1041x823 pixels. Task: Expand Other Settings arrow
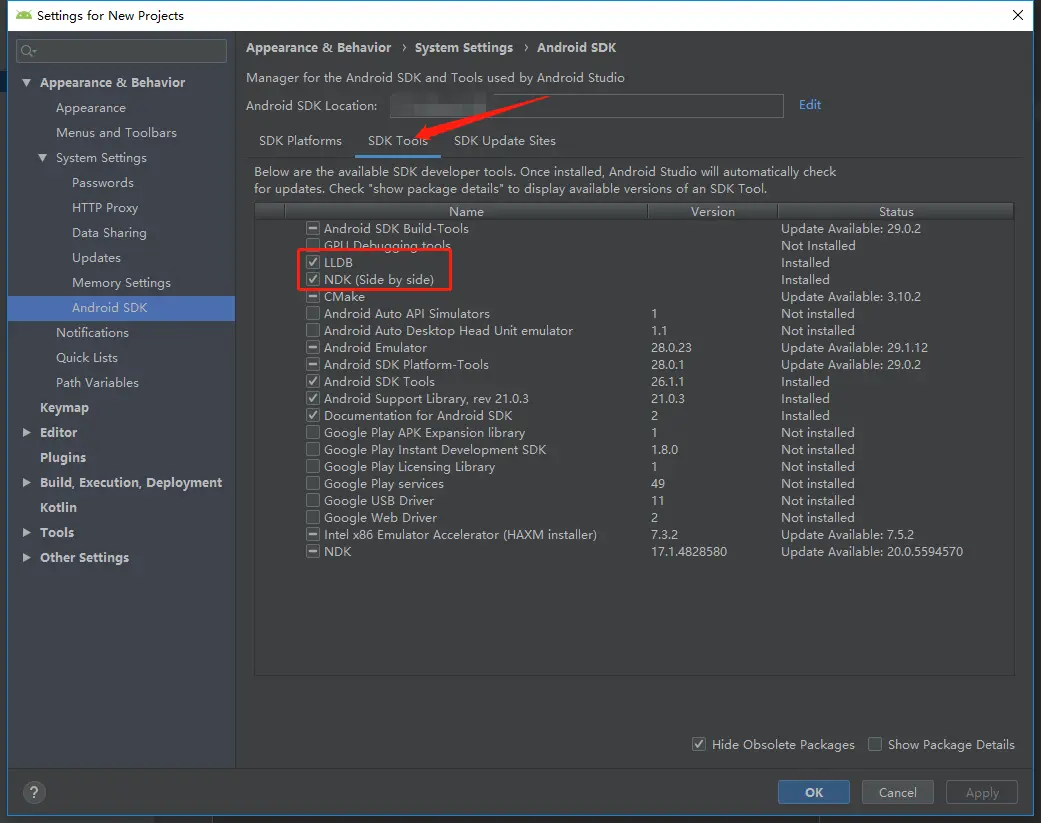point(27,558)
